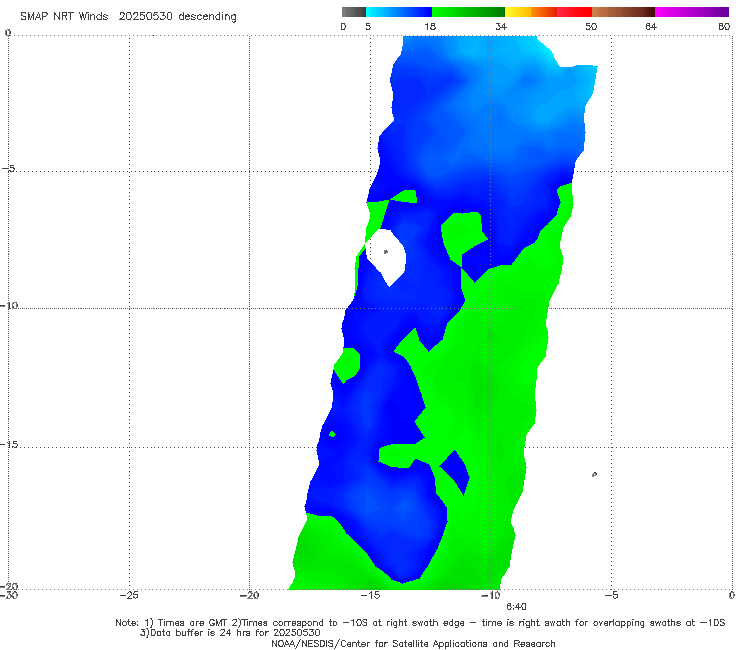Viewport: 740px width, 650px height.
Task: Click the NOAA/NESDIS credit line
Action: point(413,644)
